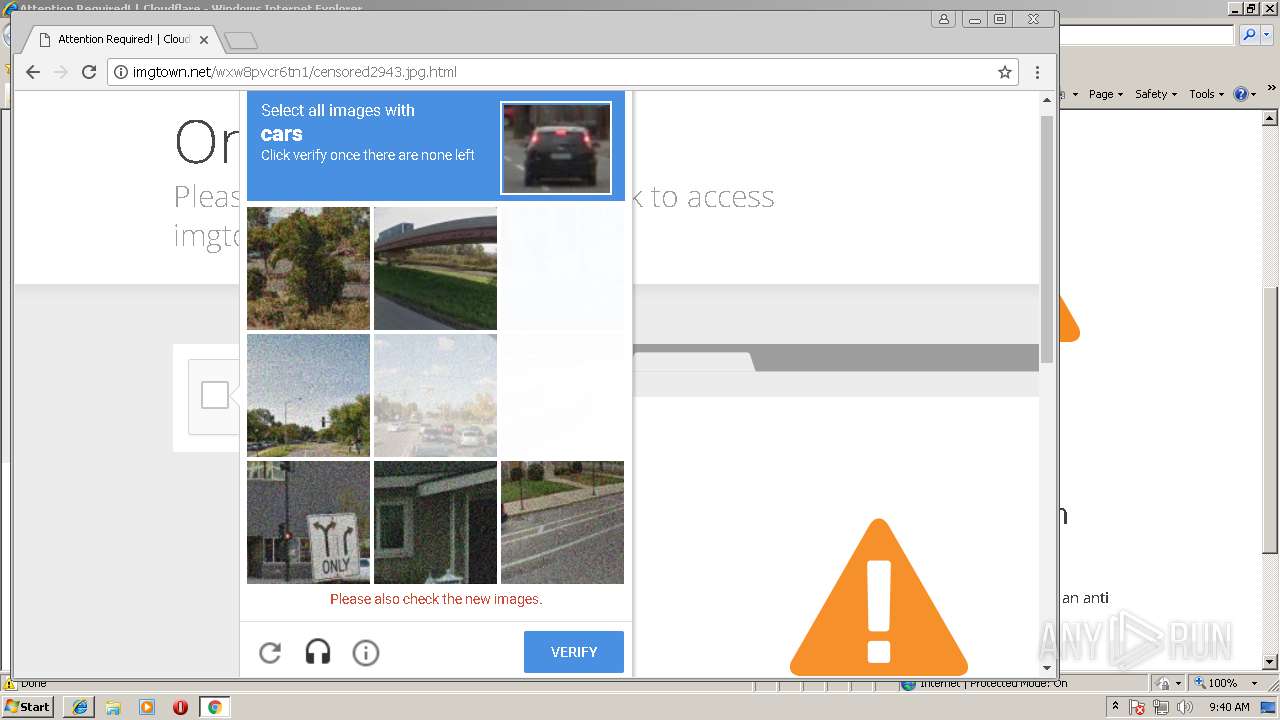The height and width of the screenshot is (720, 1280).
Task: Reload the page in Chrome
Action: (89, 72)
